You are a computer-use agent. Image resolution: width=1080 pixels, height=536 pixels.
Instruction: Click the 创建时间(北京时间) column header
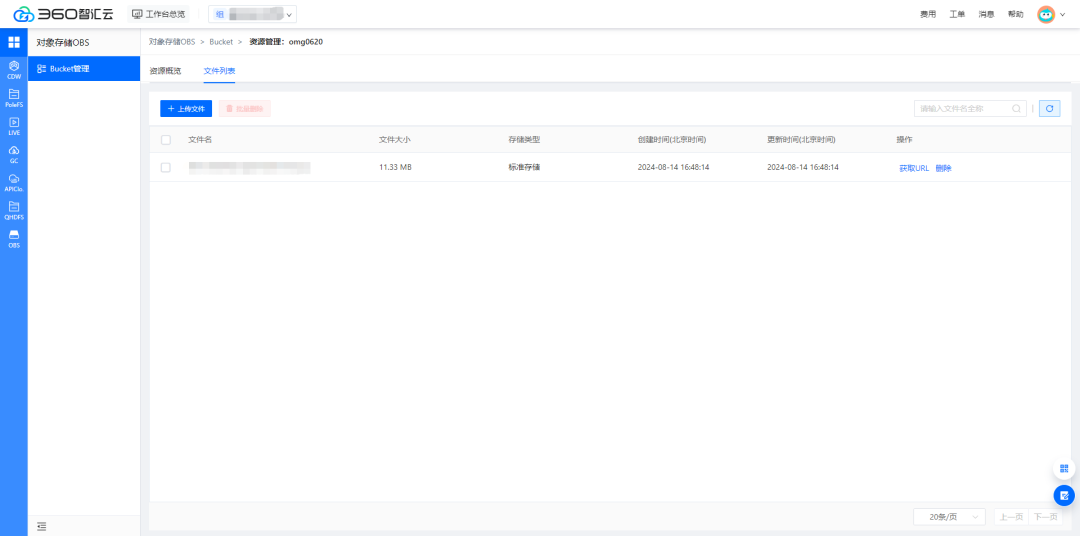coord(672,140)
